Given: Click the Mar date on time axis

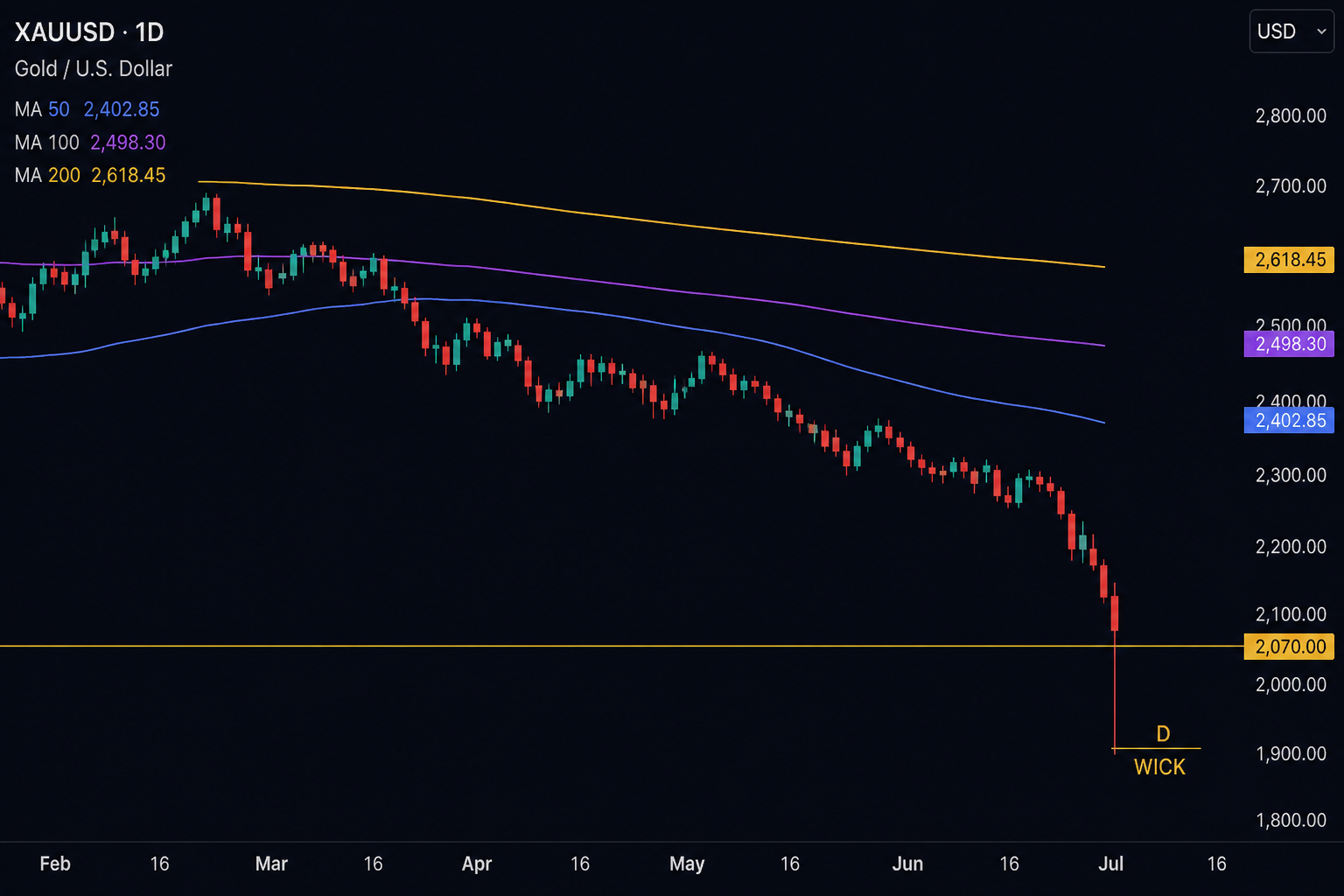Looking at the screenshot, I should click(271, 864).
